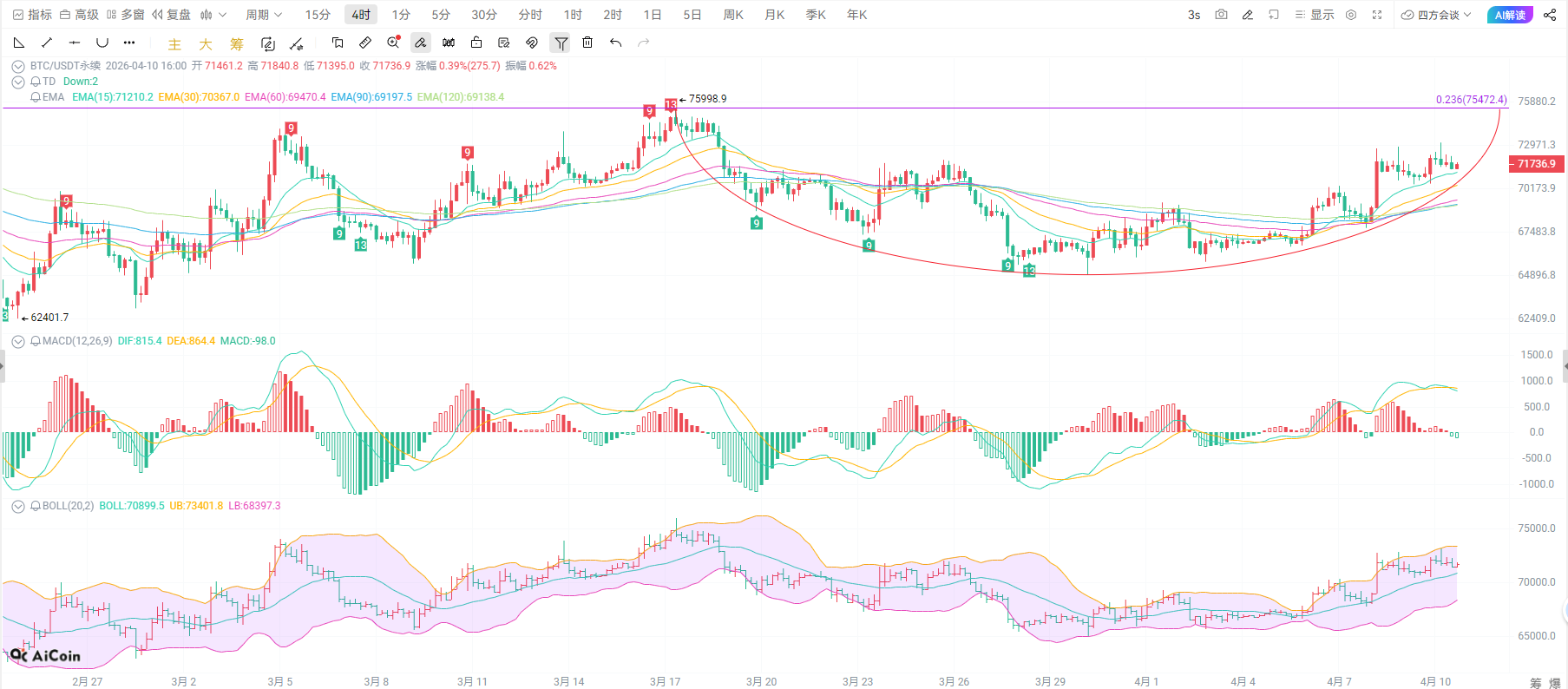This screenshot has width=1568, height=689.
Task: Switch to the 1日 timeframe
Action: pos(652,15)
